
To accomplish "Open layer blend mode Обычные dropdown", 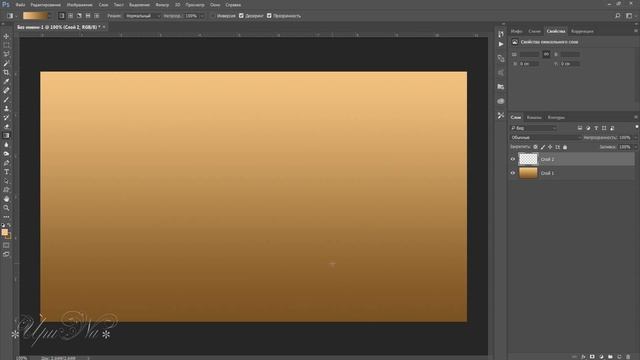I will point(546,138).
